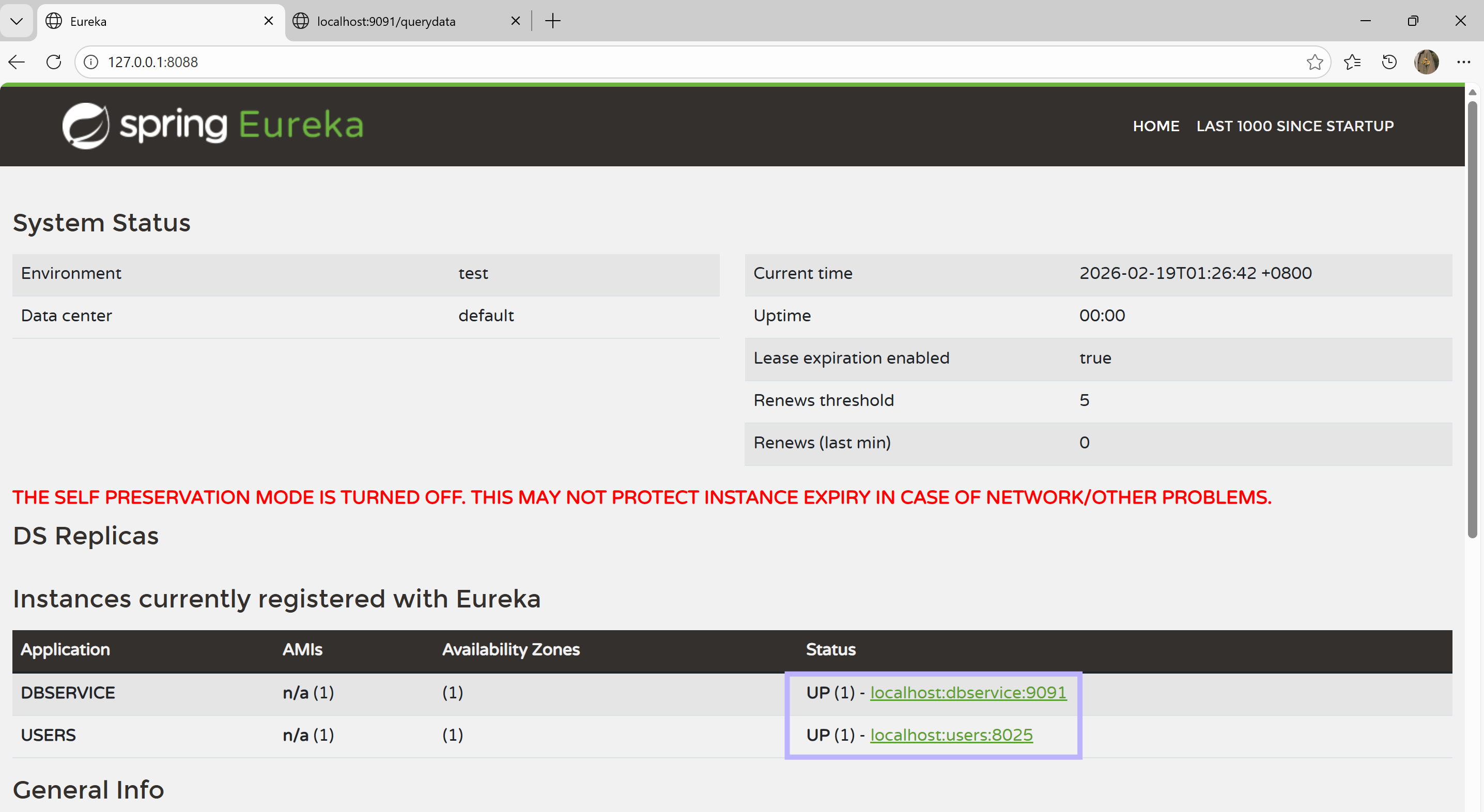This screenshot has height=812, width=1484.
Task: Add this page to favorites star
Action: 1314,61
